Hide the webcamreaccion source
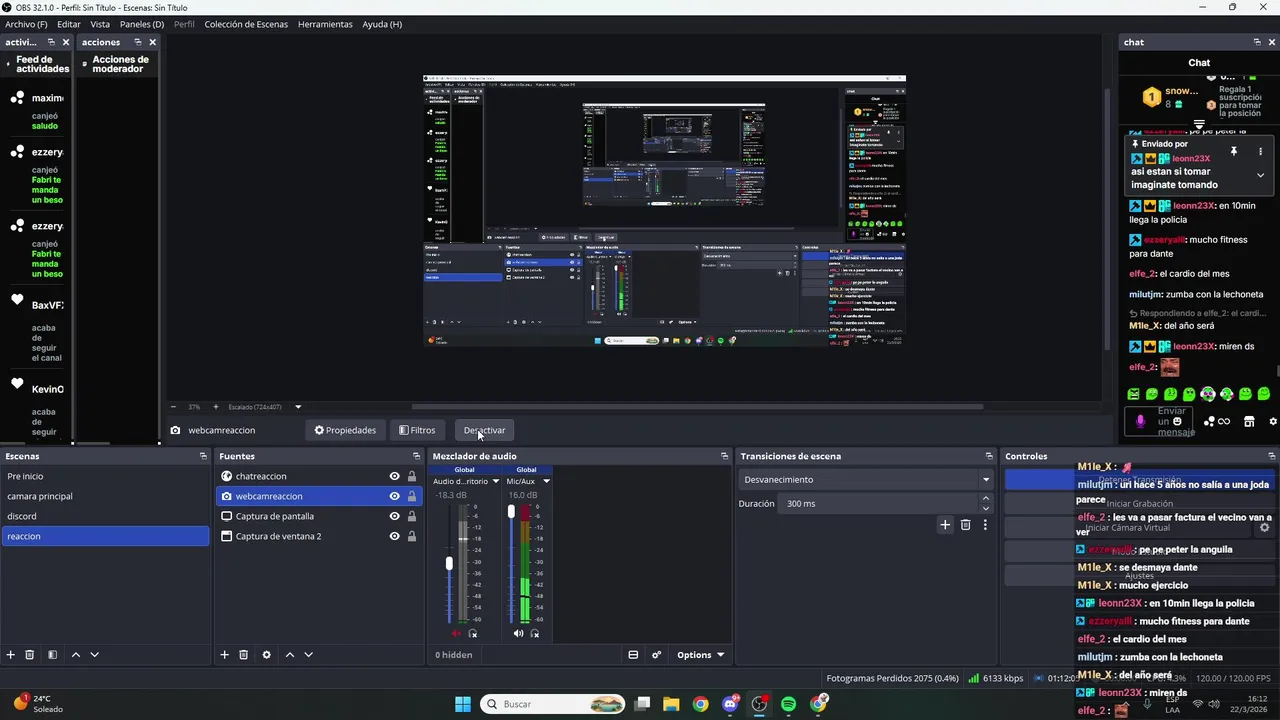 point(394,496)
